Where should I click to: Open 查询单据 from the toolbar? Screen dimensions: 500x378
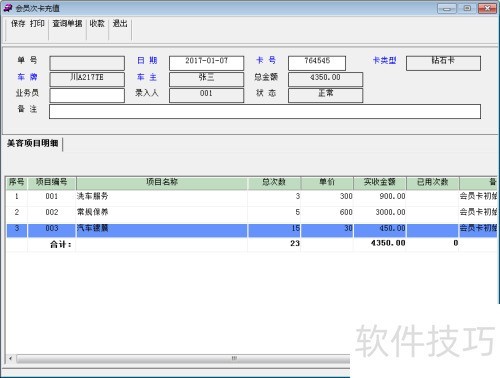click(x=67, y=24)
